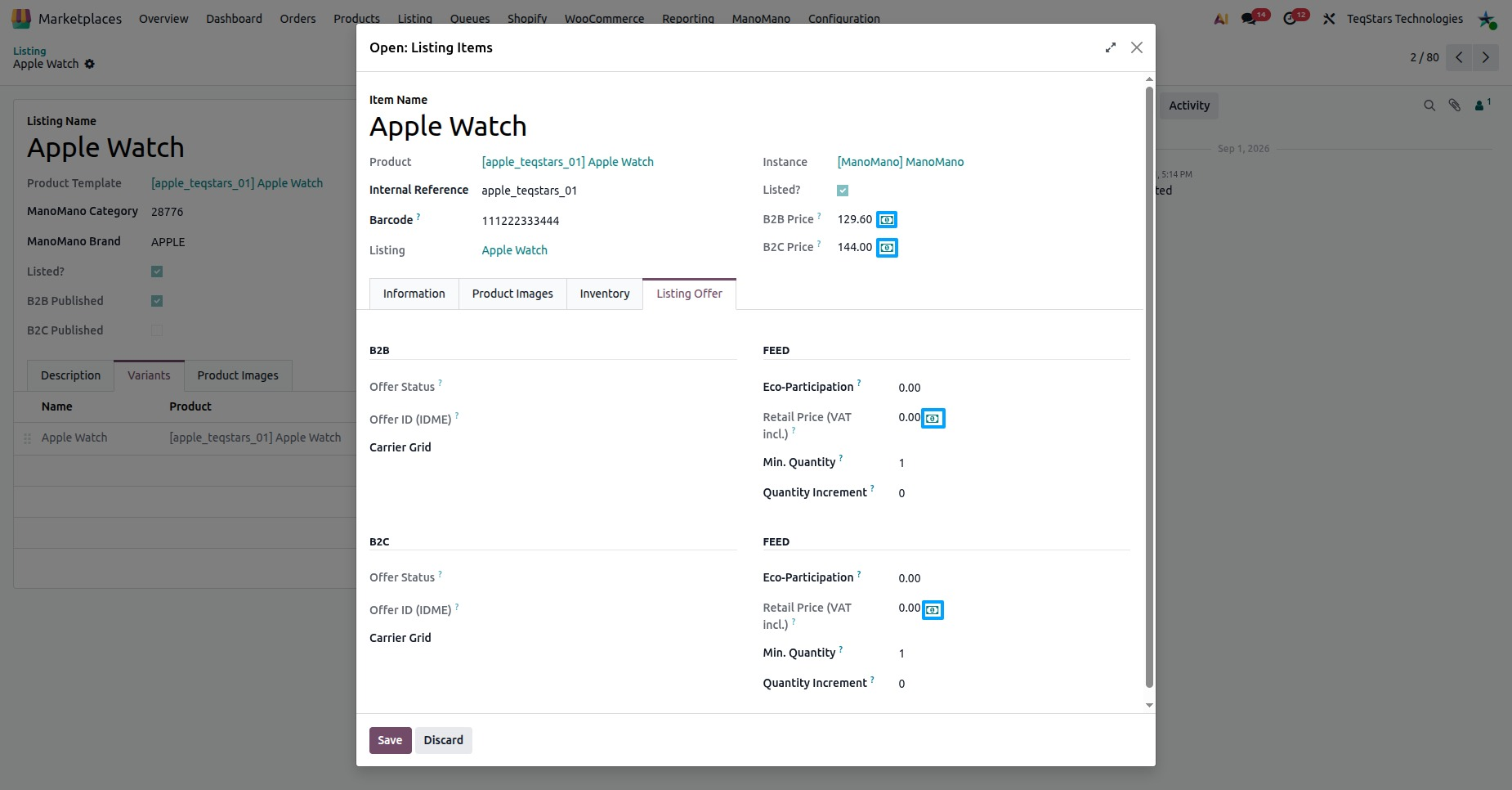Viewport: 1512px width, 790px height.
Task: Select the Listing Offer tab
Action: pyautogui.click(x=689, y=294)
